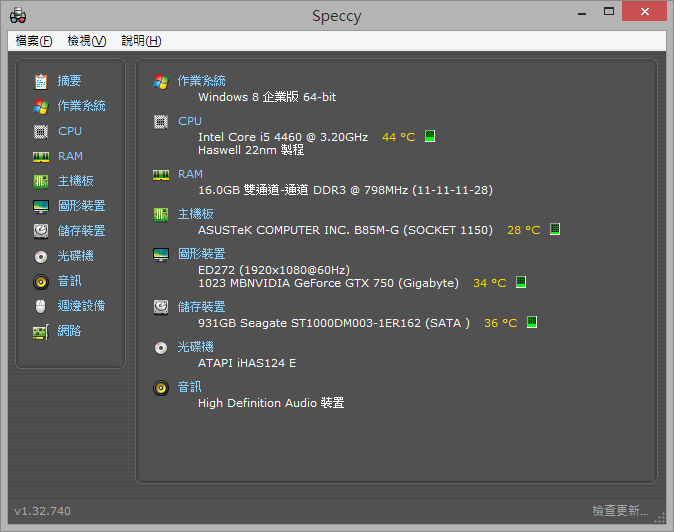Open 作業系統 heading link in summary
This screenshot has height=532, width=674.
202,81
